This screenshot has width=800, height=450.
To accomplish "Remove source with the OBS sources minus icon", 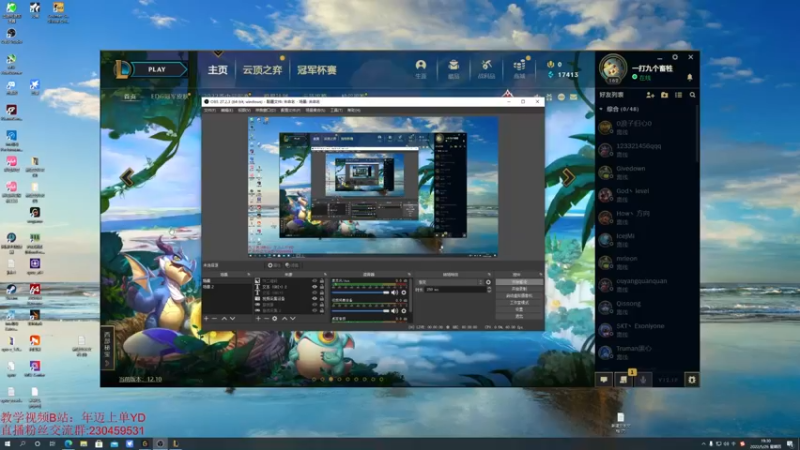I will tap(266, 318).
